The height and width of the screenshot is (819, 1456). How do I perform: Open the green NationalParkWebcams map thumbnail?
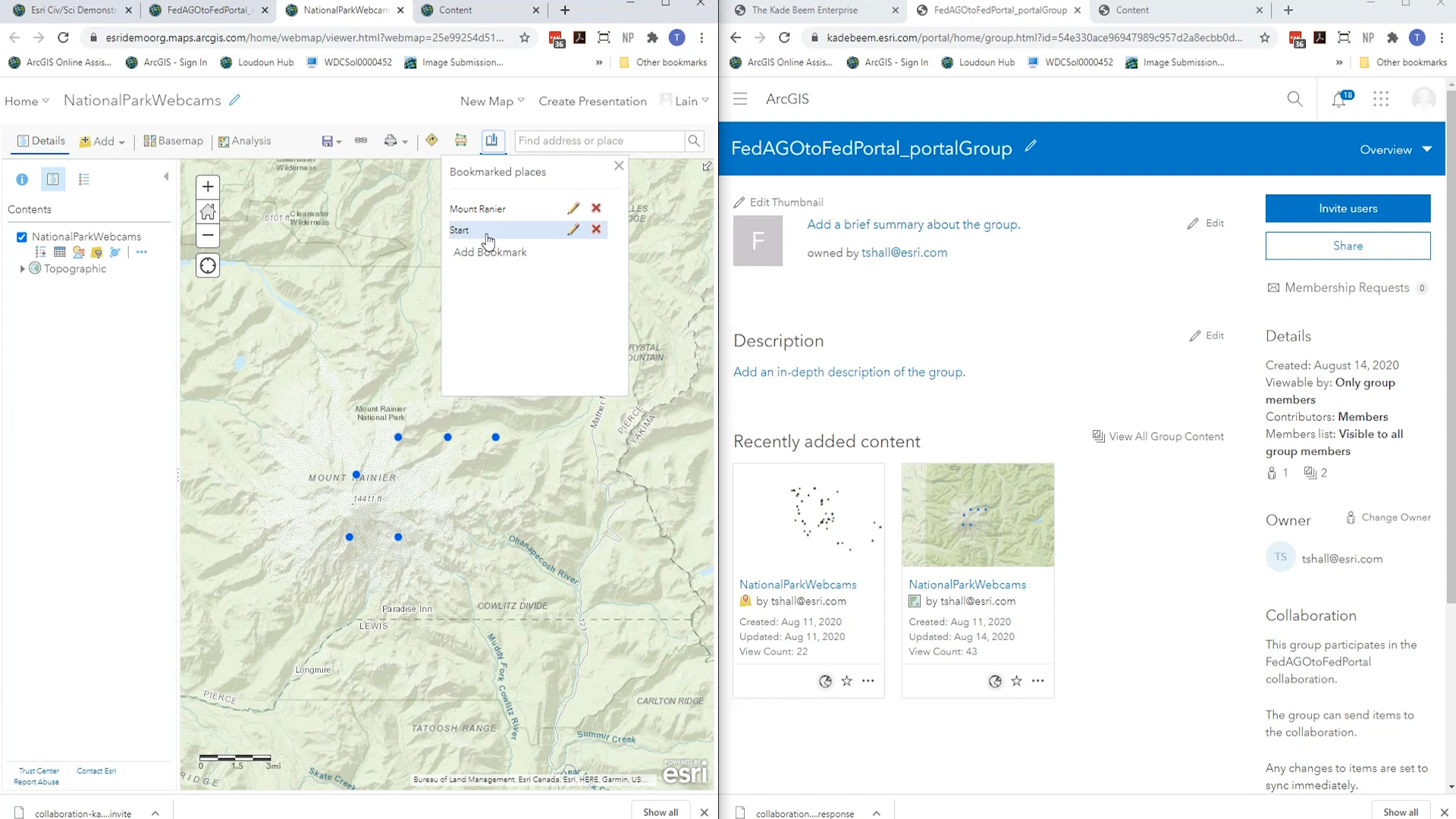point(977,515)
